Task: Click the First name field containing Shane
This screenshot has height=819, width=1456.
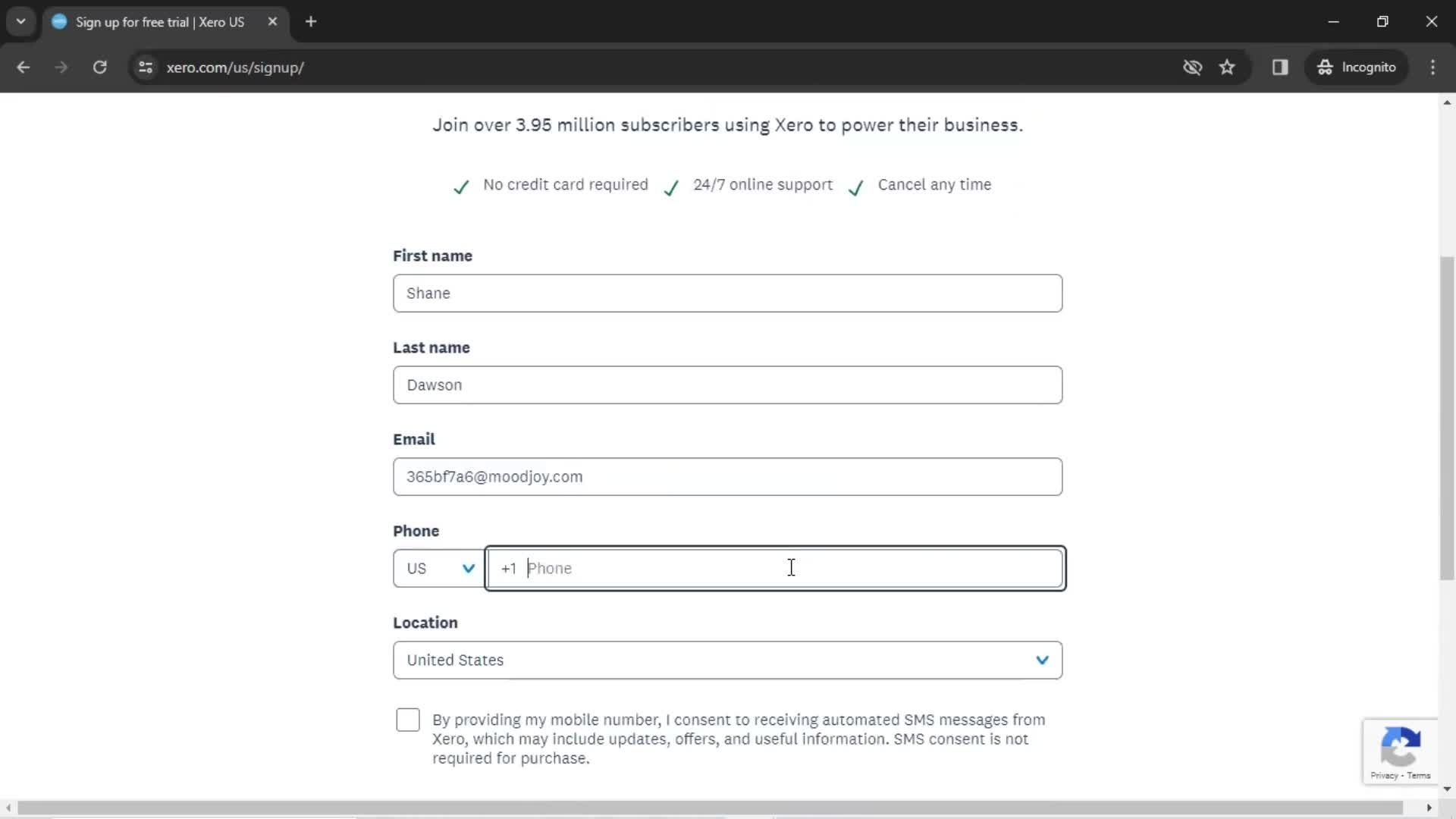Action: pyautogui.click(x=727, y=293)
